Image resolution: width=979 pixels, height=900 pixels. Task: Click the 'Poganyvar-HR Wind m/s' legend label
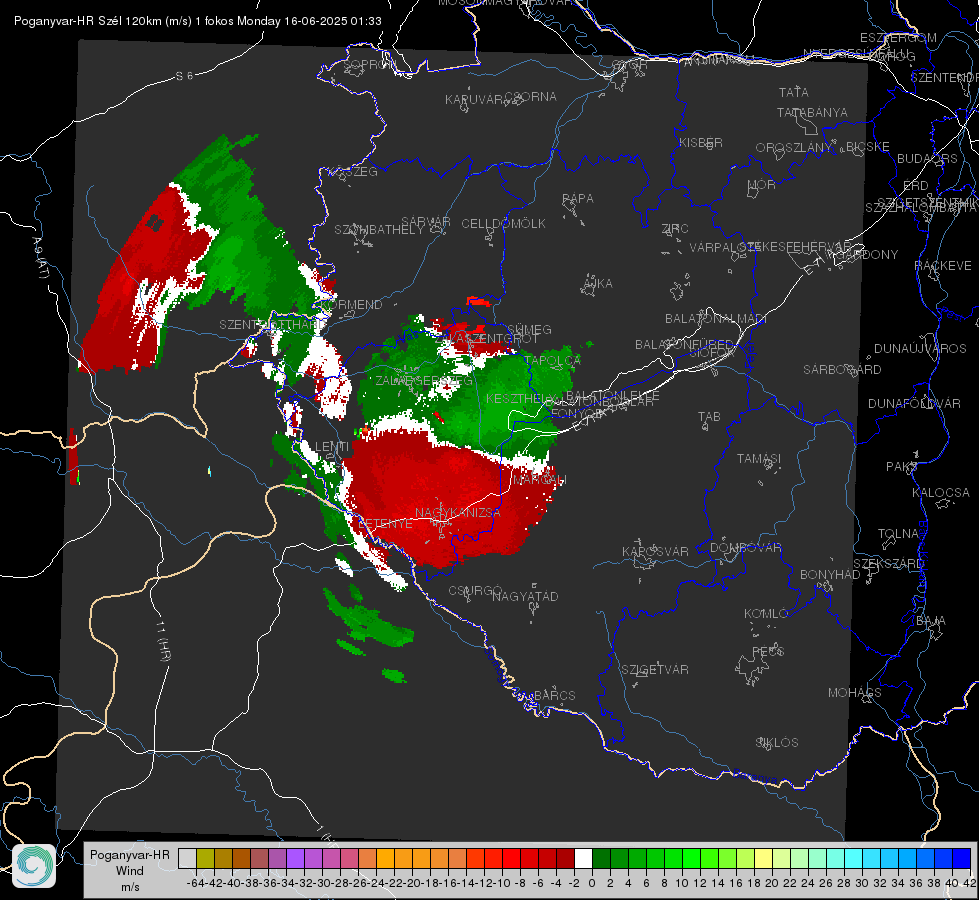[x=129, y=871]
